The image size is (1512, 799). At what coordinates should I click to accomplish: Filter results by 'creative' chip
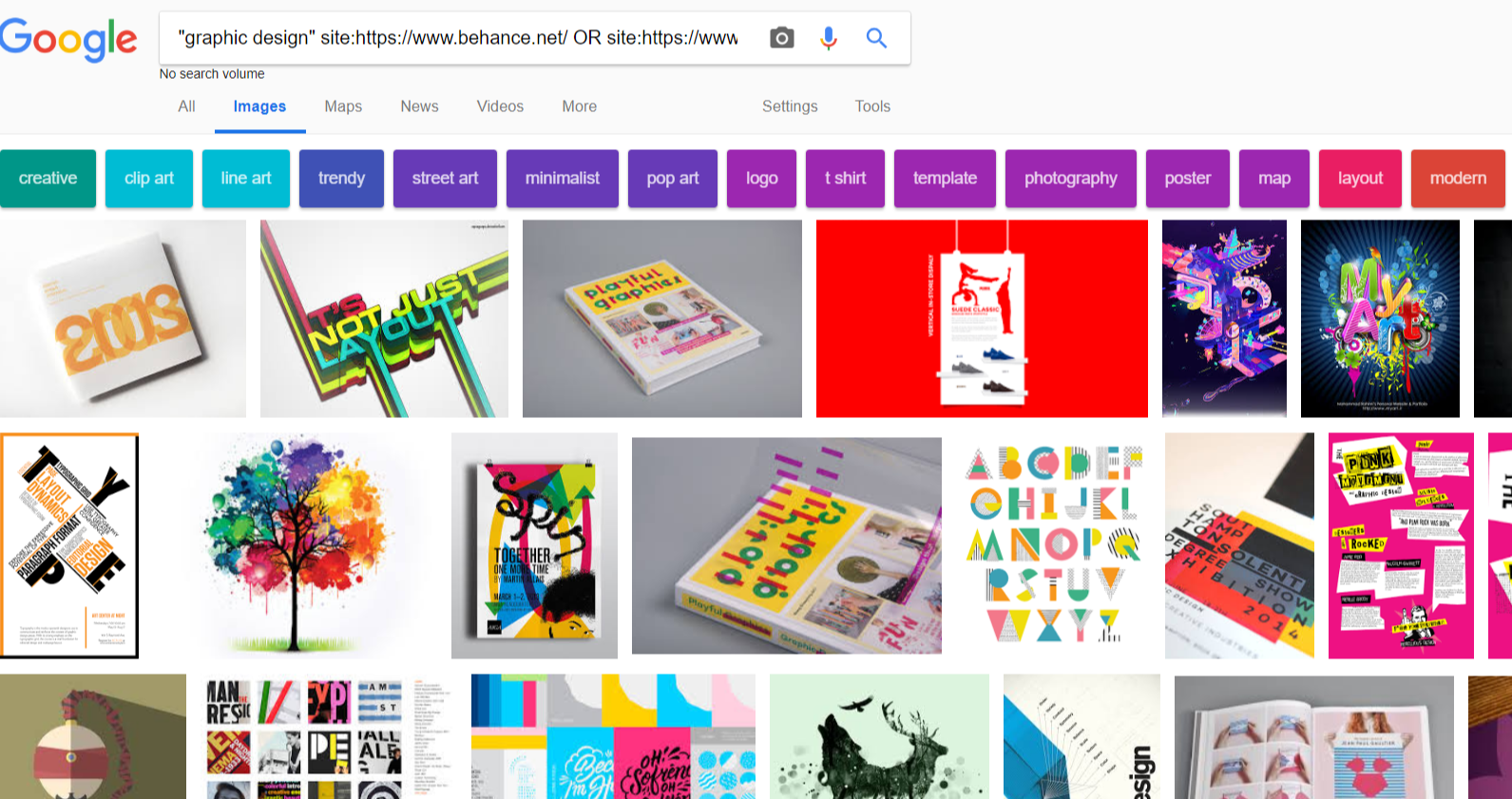point(48,179)
